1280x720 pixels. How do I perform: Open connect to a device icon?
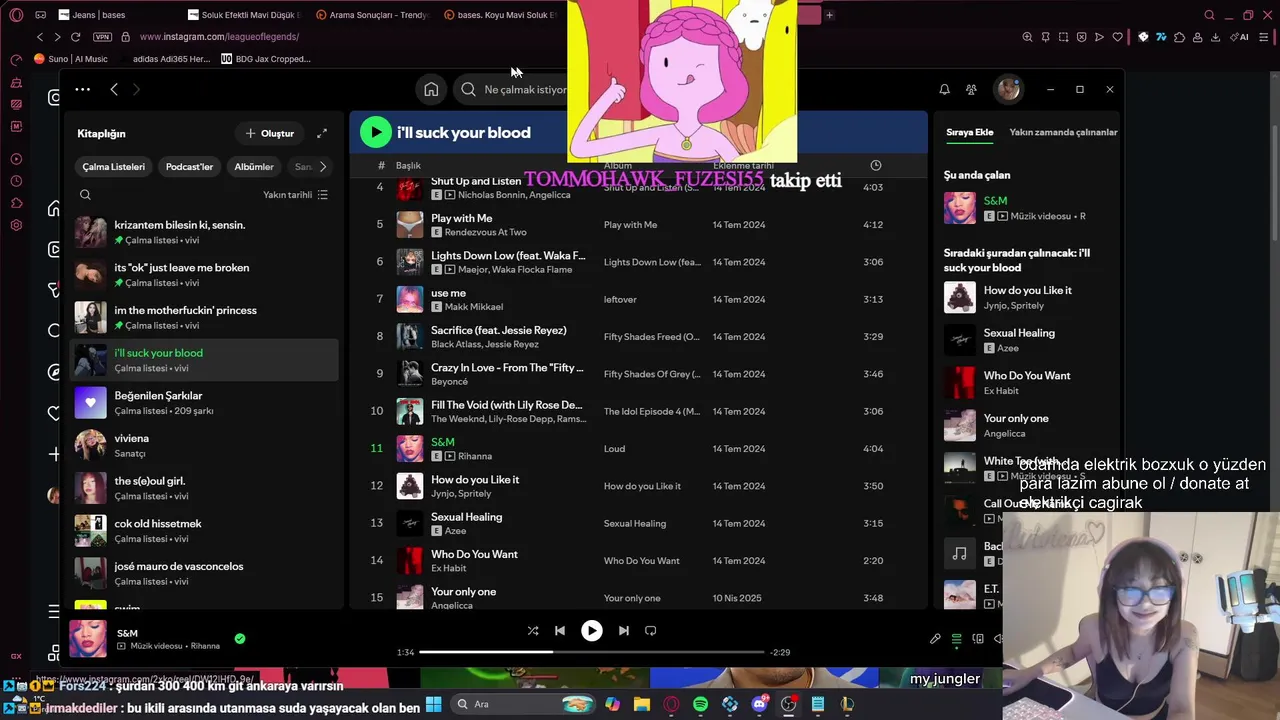pos(978,639)
